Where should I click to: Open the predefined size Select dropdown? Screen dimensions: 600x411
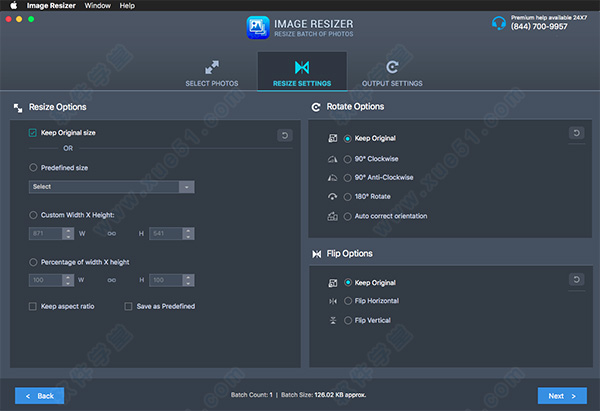tap(111, 187)
